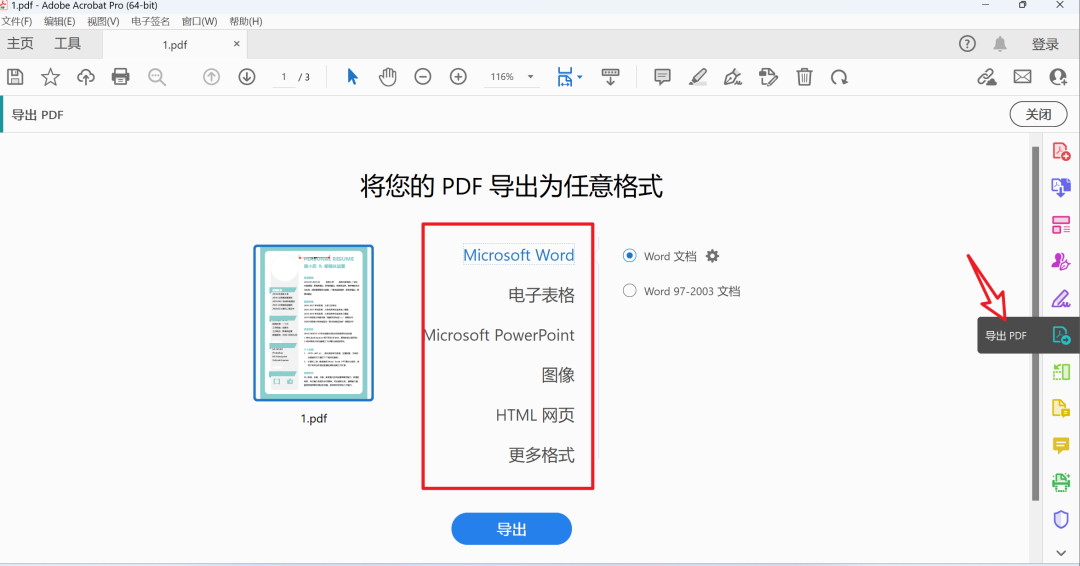The height and width of the screenshot is (566, 1080).
Task: Delete the page with trash icon
Action: tap(804, 77)
